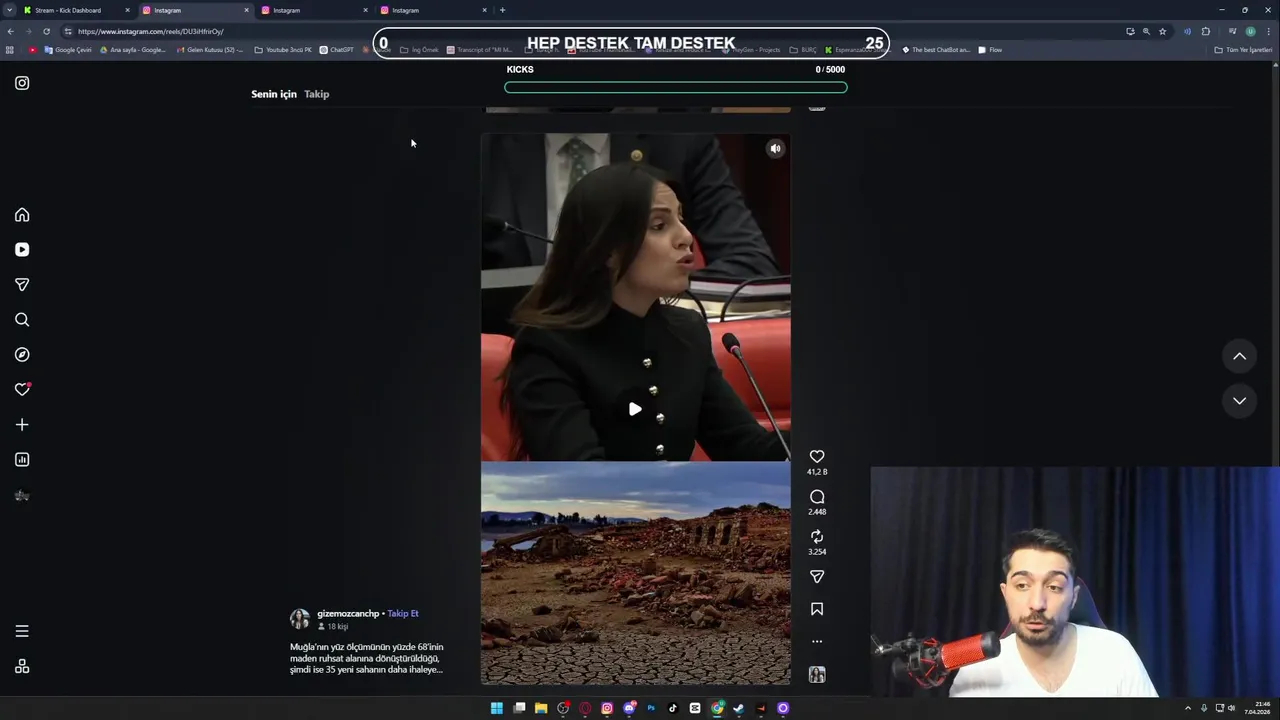Open Chrome profile avatar

[1250, 31]
